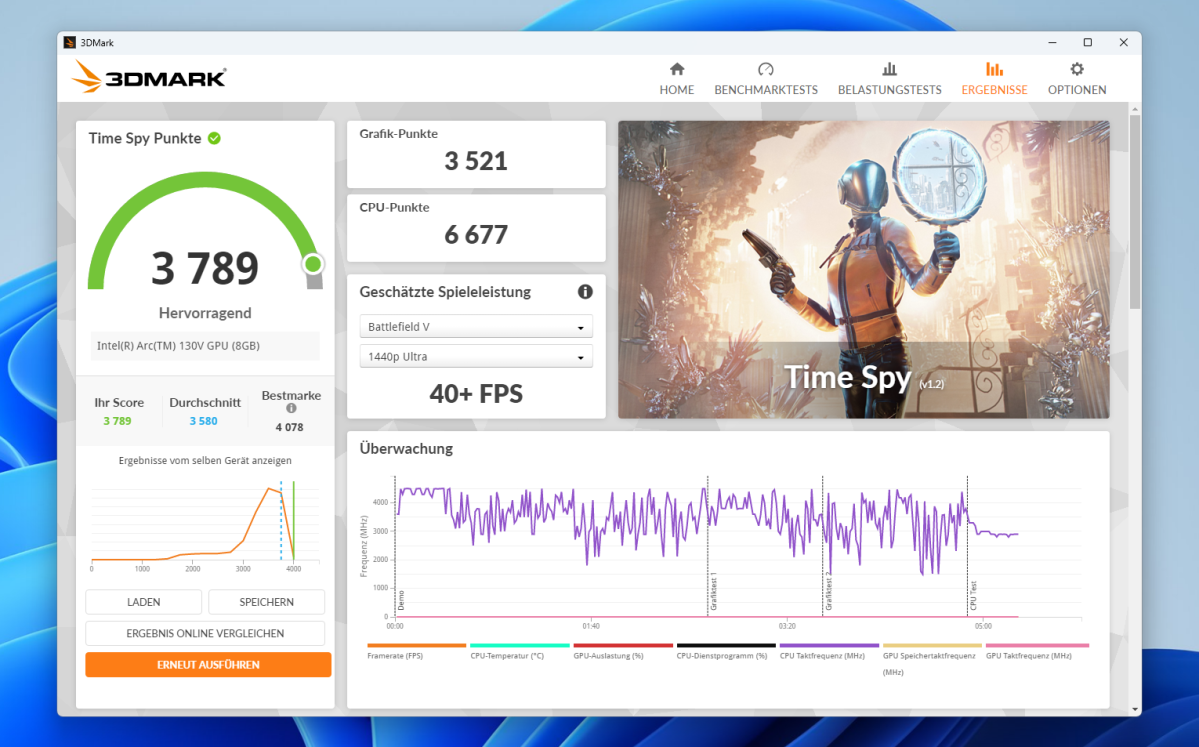This screenshot has height=747, width=1199.
Task: Click the Überwachung heading
Action: (406, 449)
